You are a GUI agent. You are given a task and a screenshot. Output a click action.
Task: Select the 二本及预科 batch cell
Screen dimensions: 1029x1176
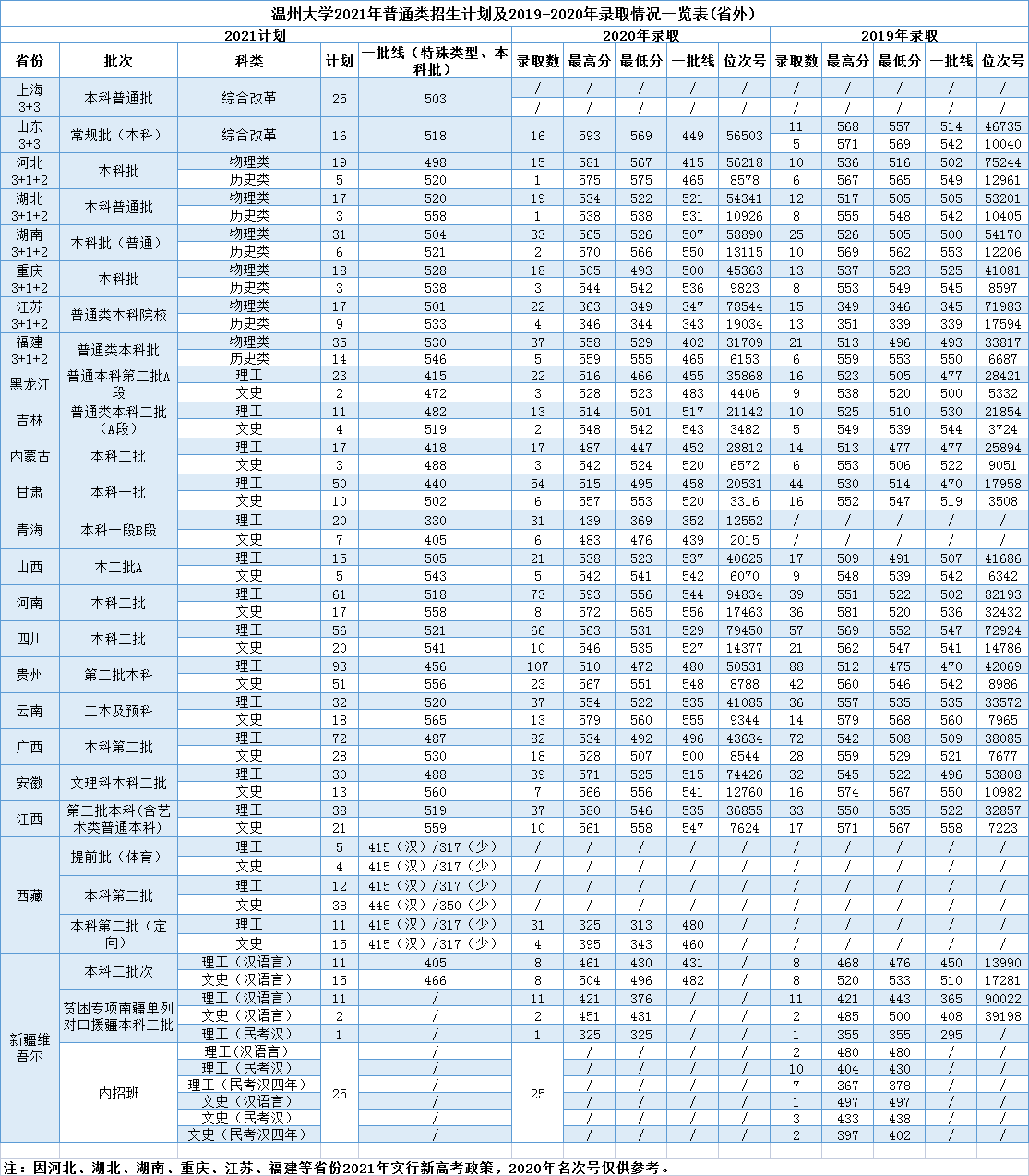point(118,711)
